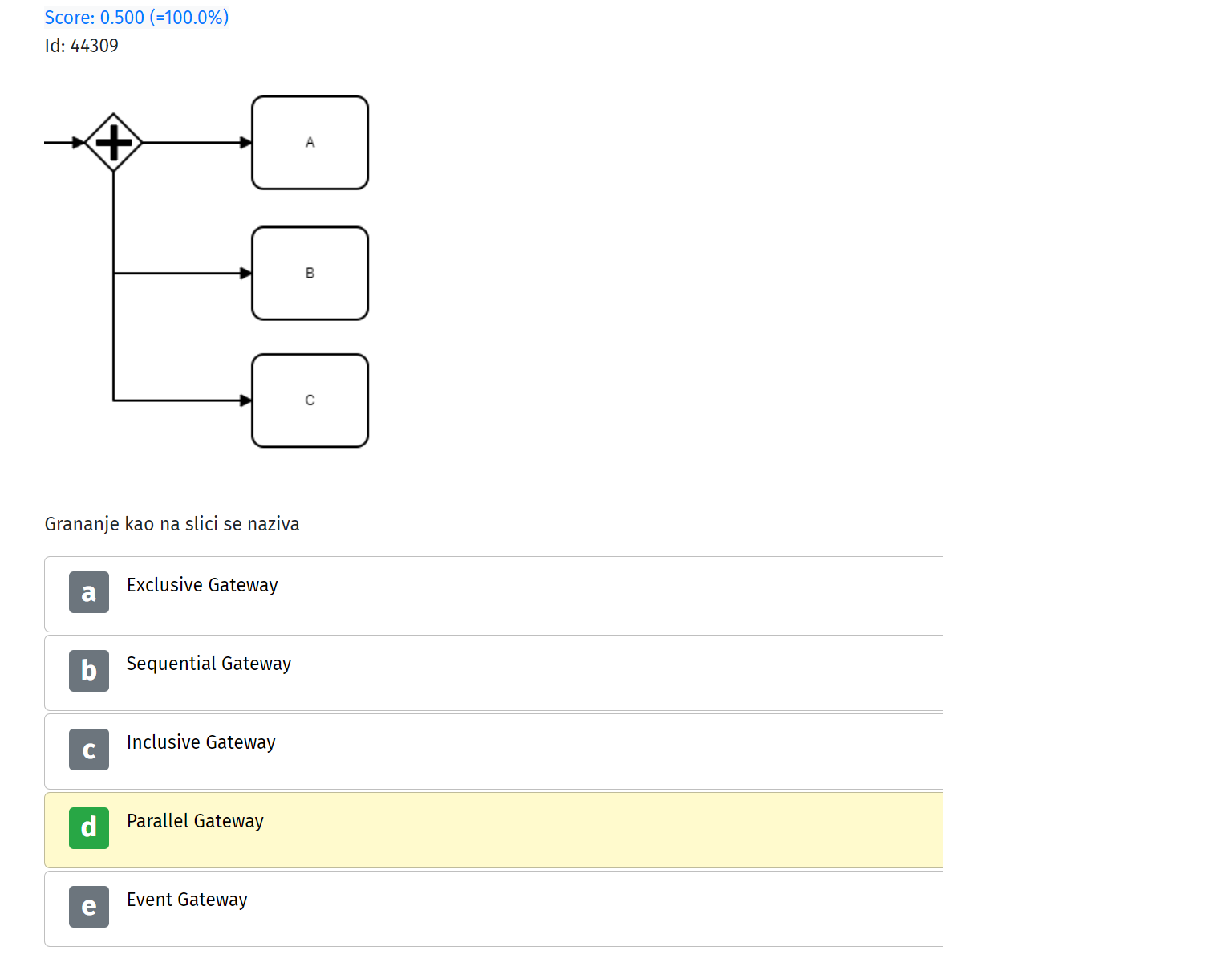Choose the Sequential Gateway answer option

494,672
